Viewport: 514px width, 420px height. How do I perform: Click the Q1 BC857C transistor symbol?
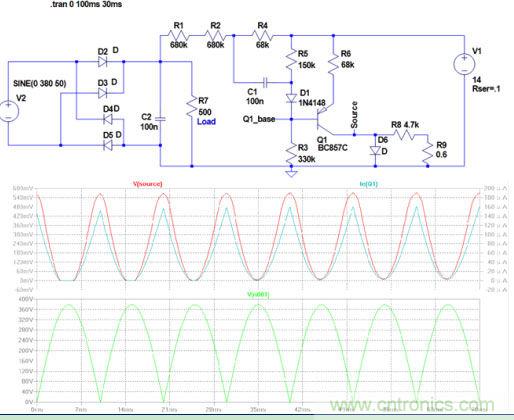[x=323, y=119]
